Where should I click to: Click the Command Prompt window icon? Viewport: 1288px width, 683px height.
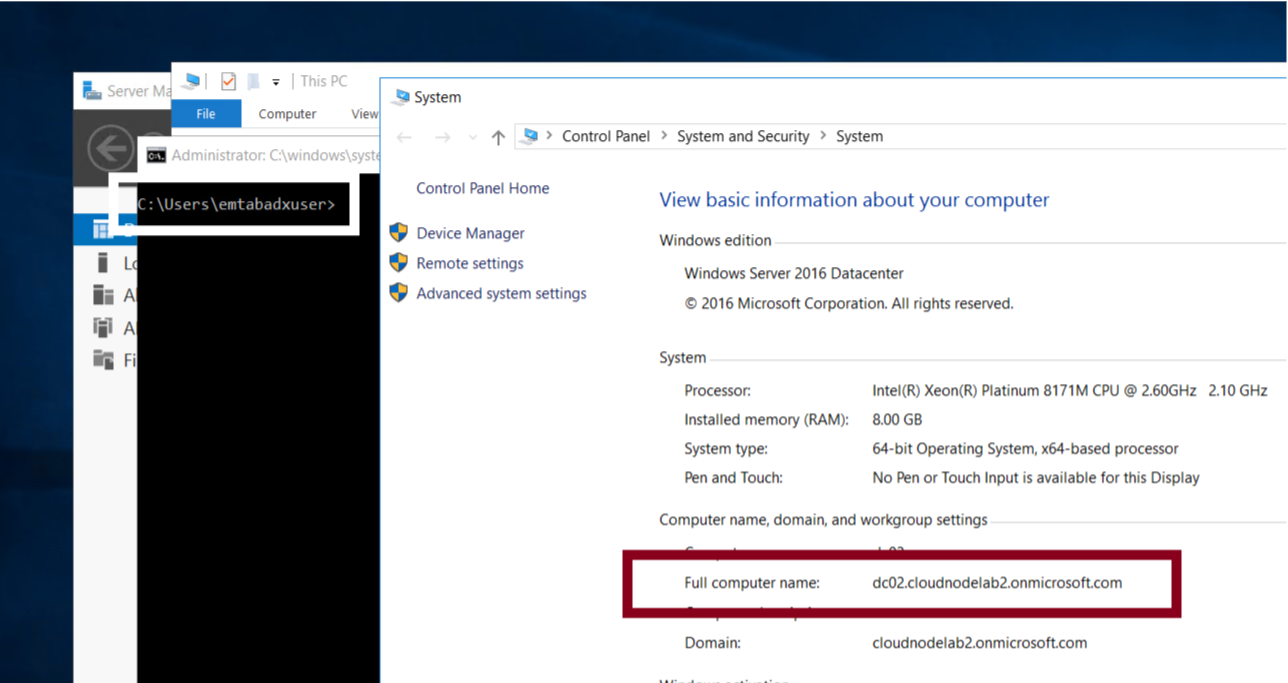tap(156, 156)
